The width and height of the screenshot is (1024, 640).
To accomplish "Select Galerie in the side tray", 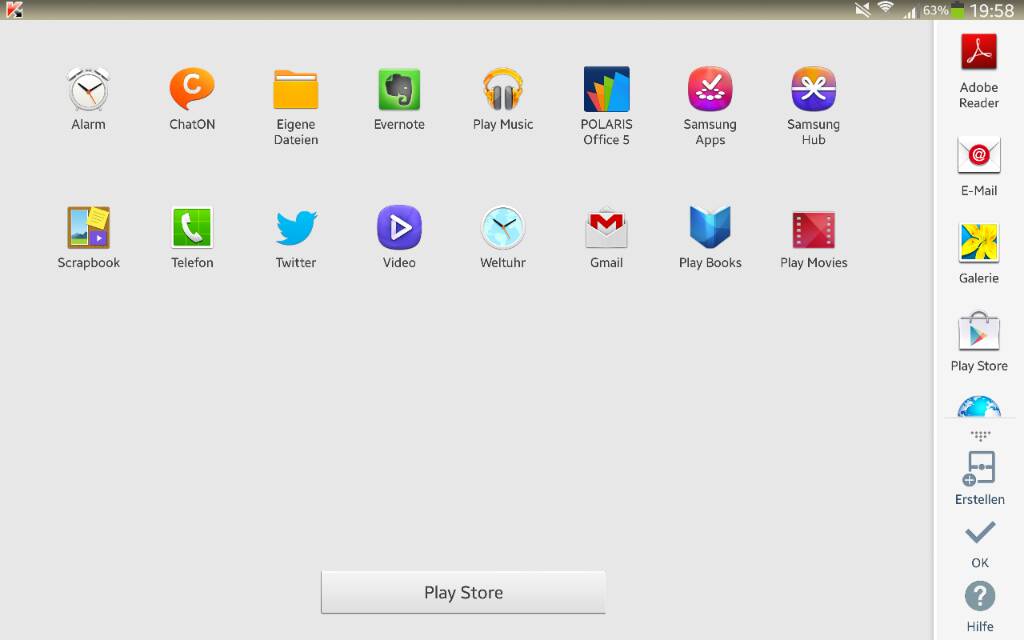I will tap(979, 242).
